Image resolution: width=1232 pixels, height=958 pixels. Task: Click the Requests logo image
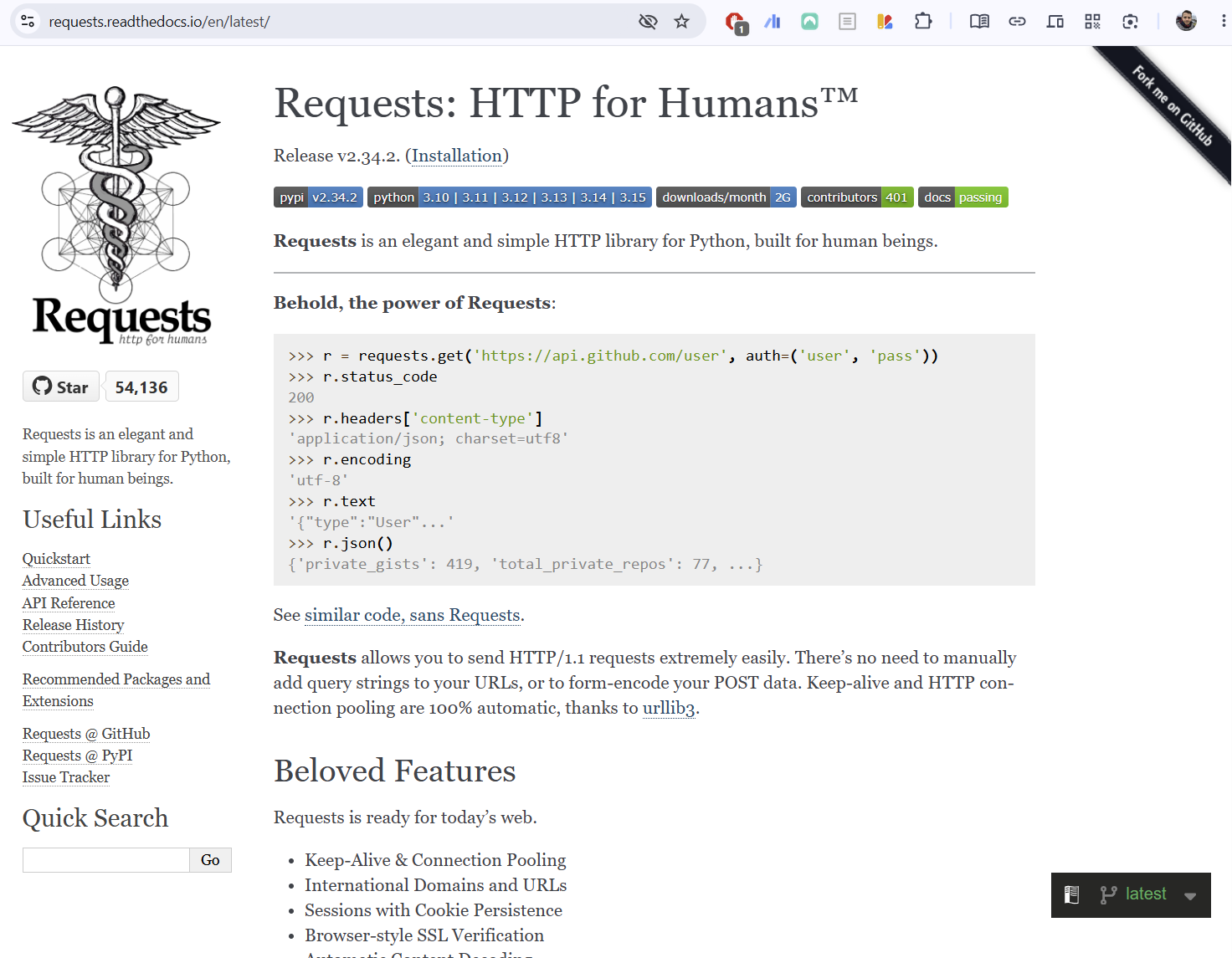117,216
